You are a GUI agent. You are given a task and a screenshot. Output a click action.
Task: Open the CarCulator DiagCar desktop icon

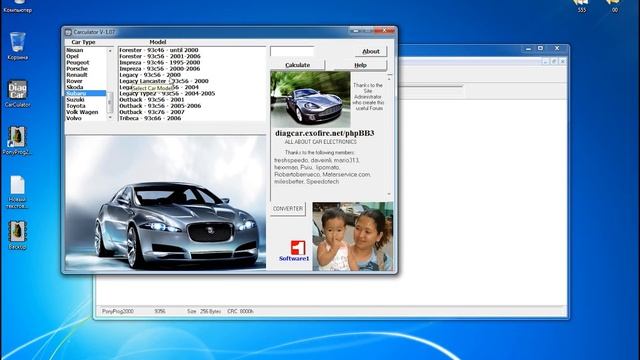(x=18, y=93)
